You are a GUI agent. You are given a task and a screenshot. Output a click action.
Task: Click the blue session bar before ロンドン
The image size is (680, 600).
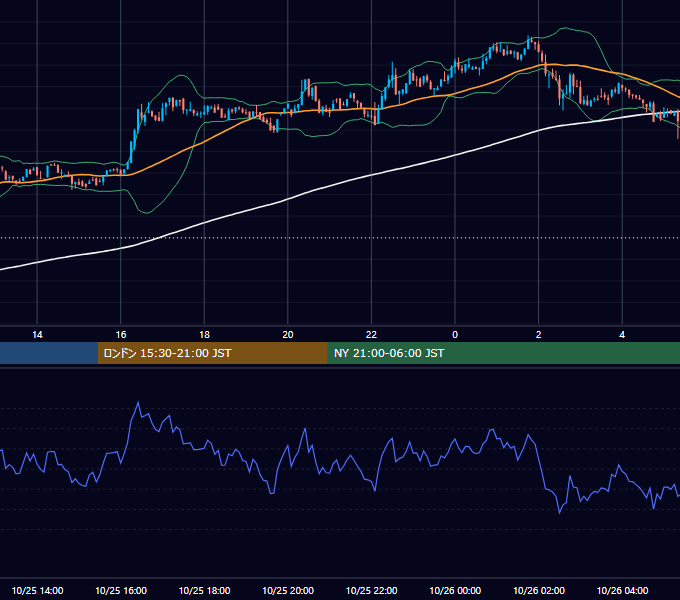tap(49, 353)
